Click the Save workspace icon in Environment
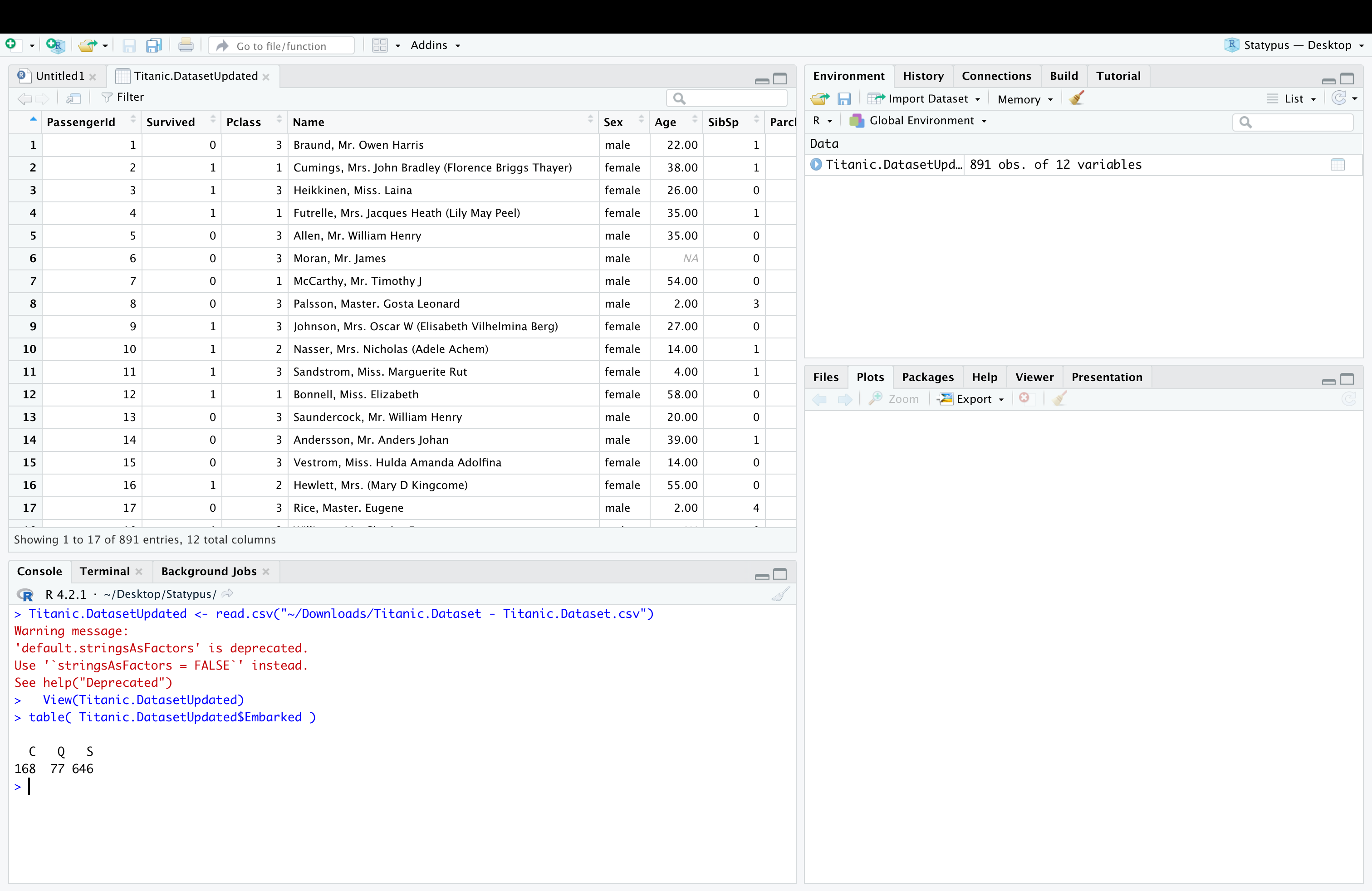 coord(844,99)
